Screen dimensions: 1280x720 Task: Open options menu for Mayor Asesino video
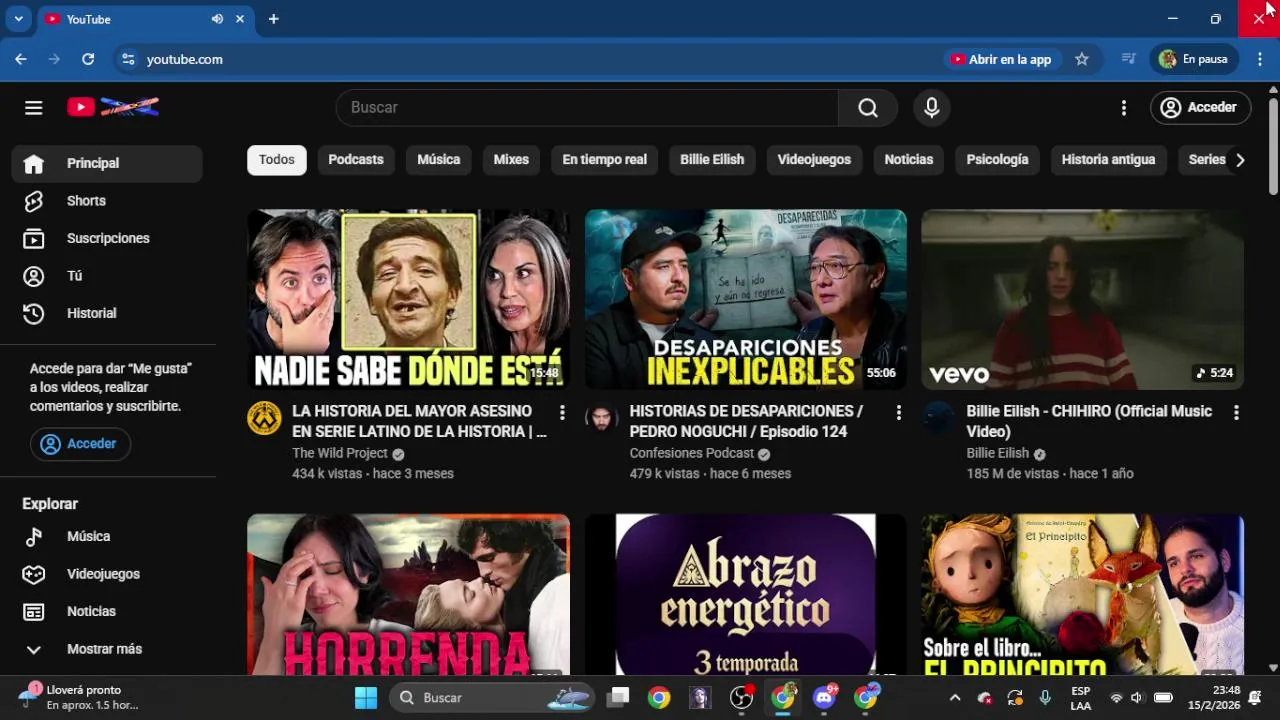(x=562, y=412)
